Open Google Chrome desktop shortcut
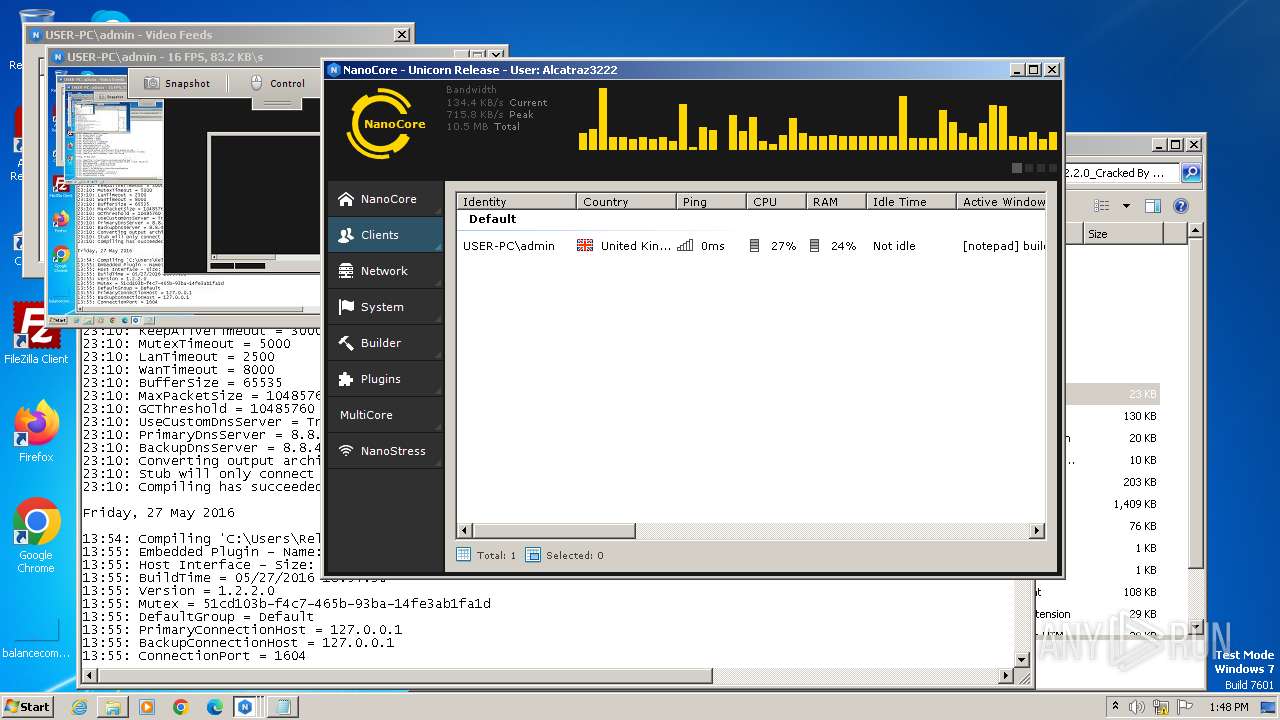Viewport: 1280px width, 720px height. (36, 535)
